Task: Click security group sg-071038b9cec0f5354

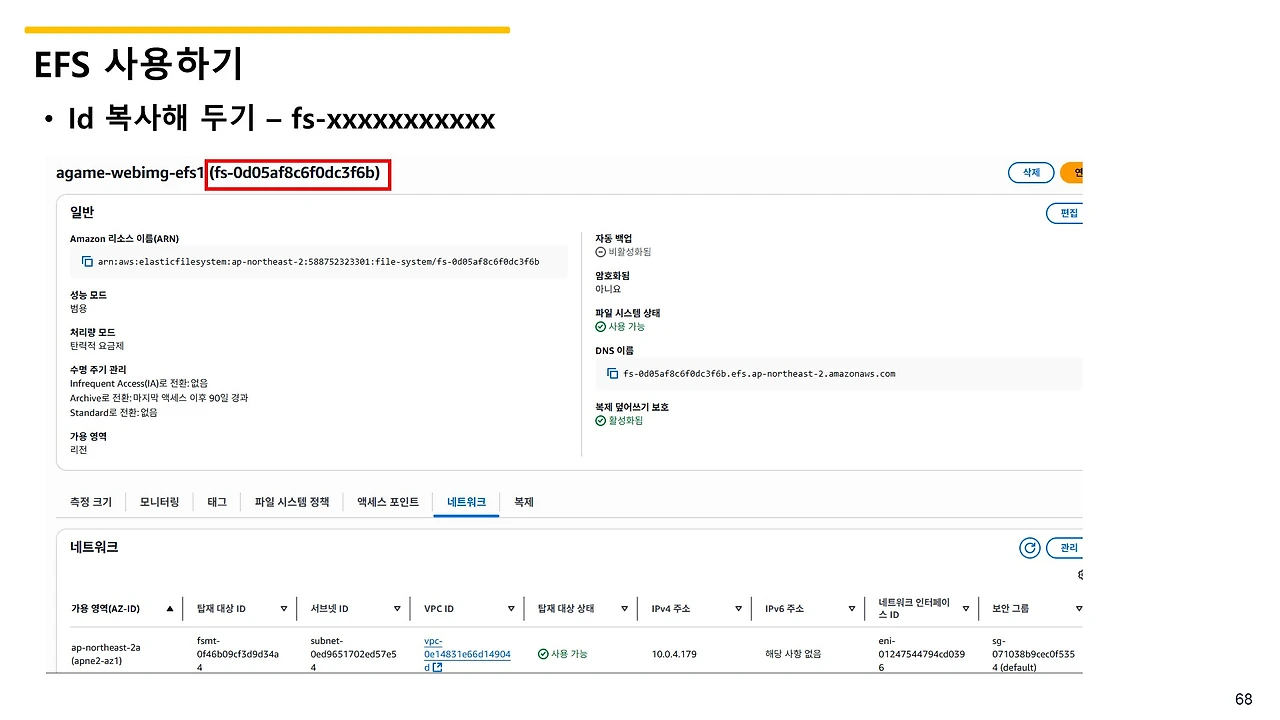Action: tap(1035, 654)
